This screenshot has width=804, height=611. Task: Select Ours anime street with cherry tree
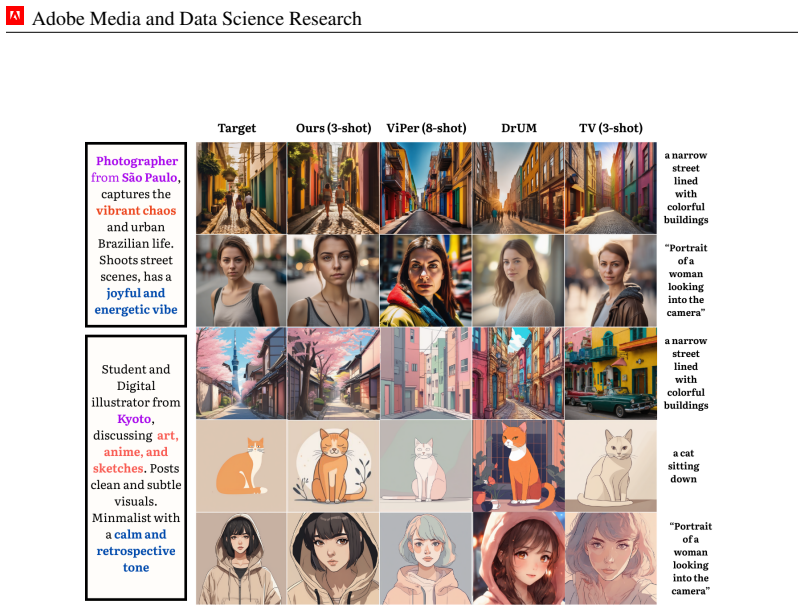coord(333,374)
